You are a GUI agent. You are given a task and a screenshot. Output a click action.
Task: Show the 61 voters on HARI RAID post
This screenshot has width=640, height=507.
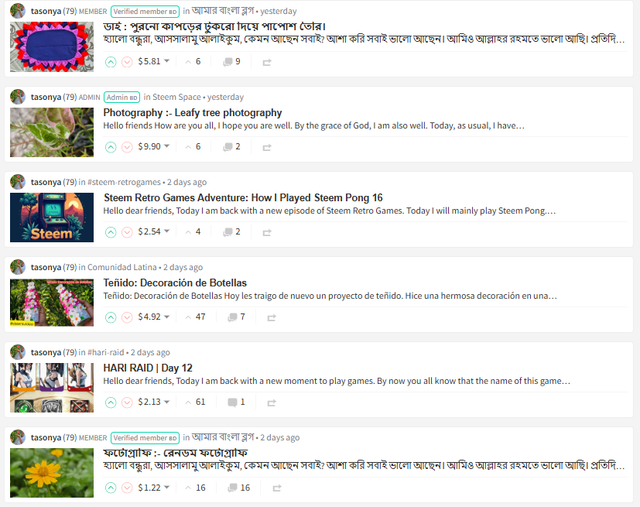196,402
